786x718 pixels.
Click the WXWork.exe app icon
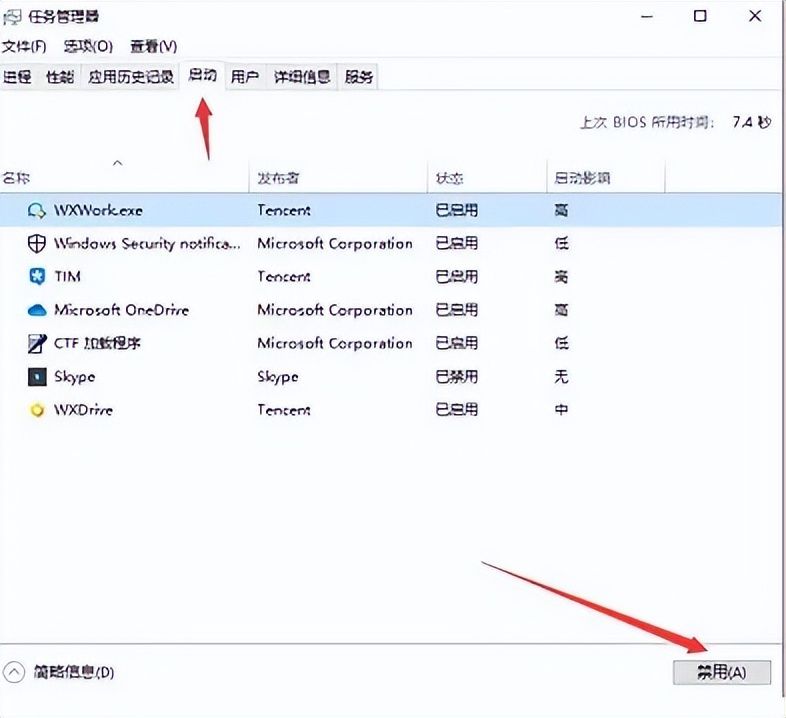37,210
